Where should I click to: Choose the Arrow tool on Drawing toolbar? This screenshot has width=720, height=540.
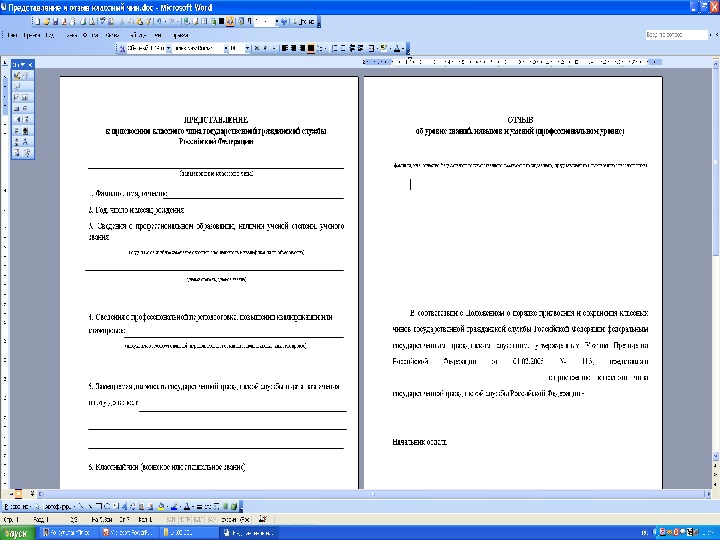[90, 506]
